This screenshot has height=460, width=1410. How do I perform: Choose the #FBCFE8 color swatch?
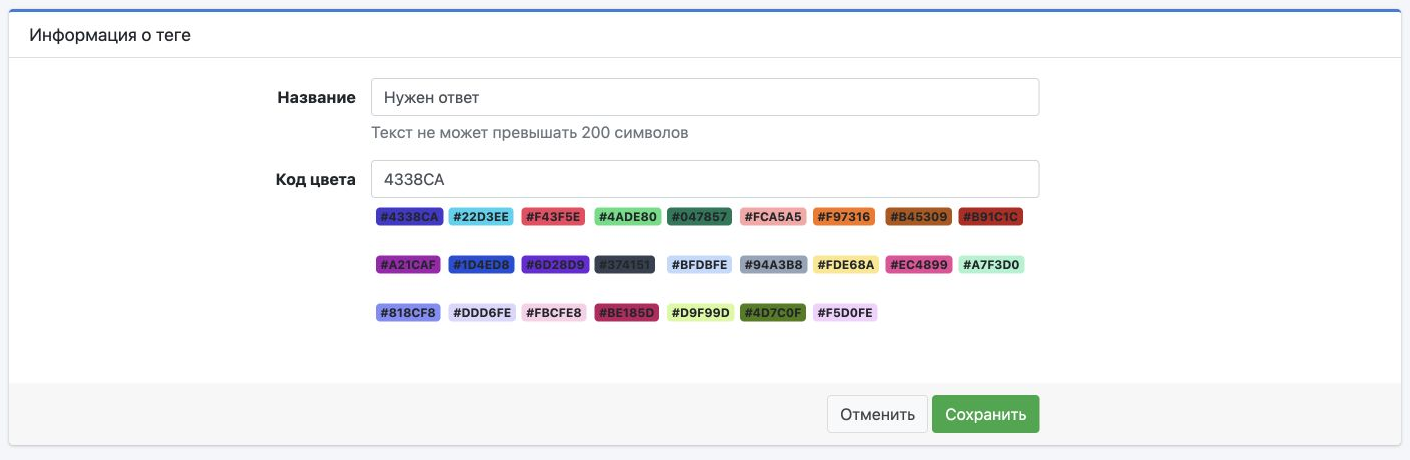tap(554, 313)
